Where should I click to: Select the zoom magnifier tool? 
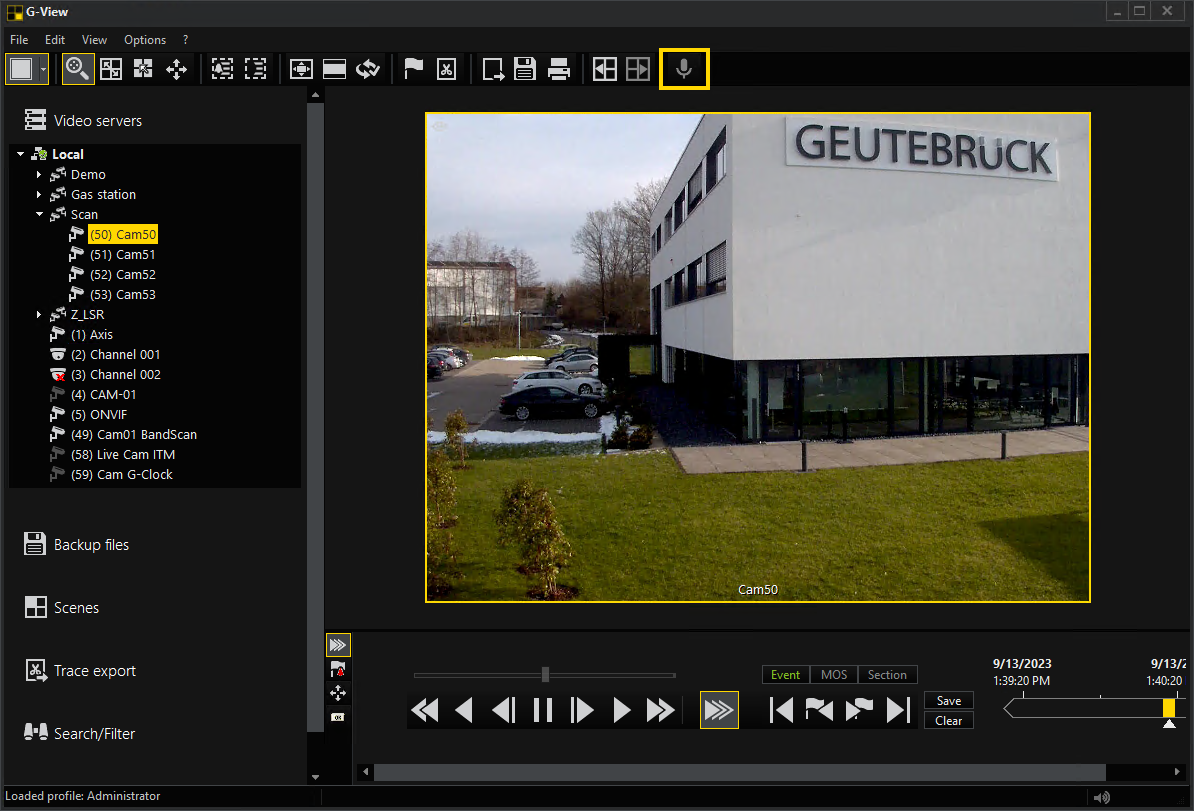[77, 69]
